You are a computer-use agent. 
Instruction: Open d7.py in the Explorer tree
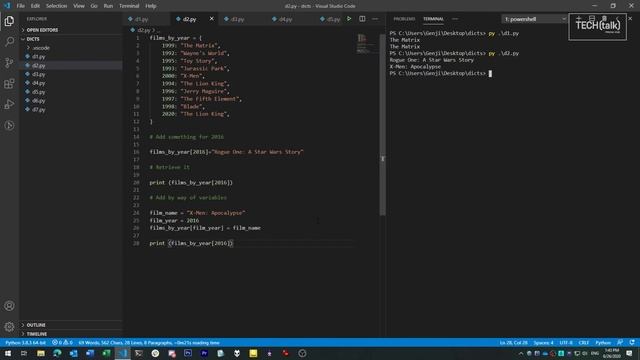[x=71, y=109]
